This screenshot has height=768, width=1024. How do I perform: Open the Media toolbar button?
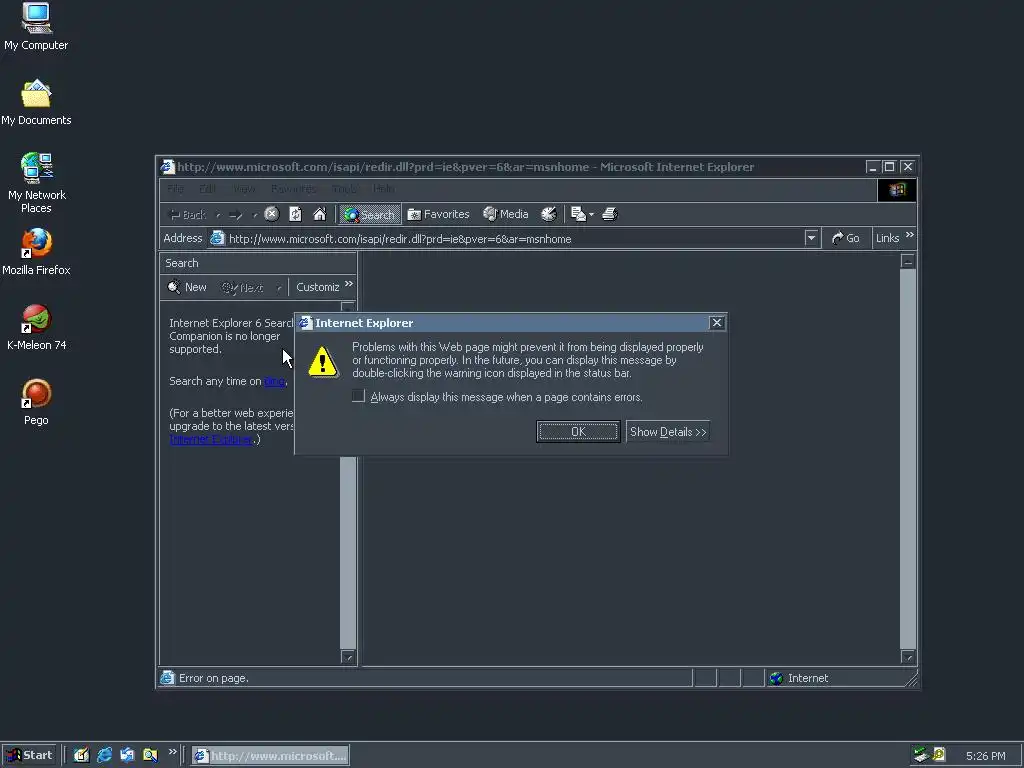pos(505,214)
